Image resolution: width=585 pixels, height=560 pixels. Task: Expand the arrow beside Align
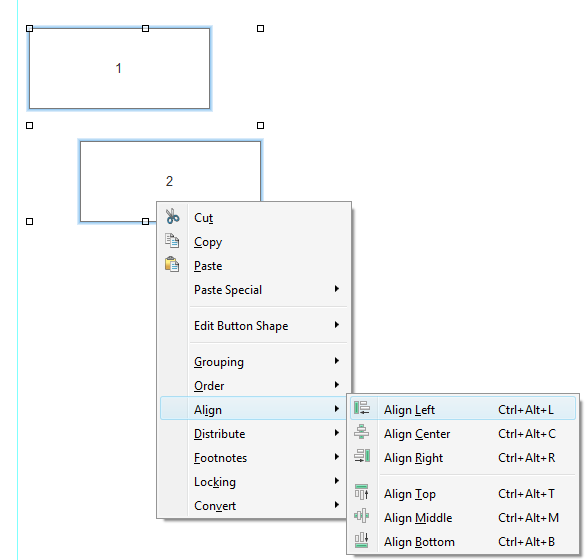coord(337,409)
